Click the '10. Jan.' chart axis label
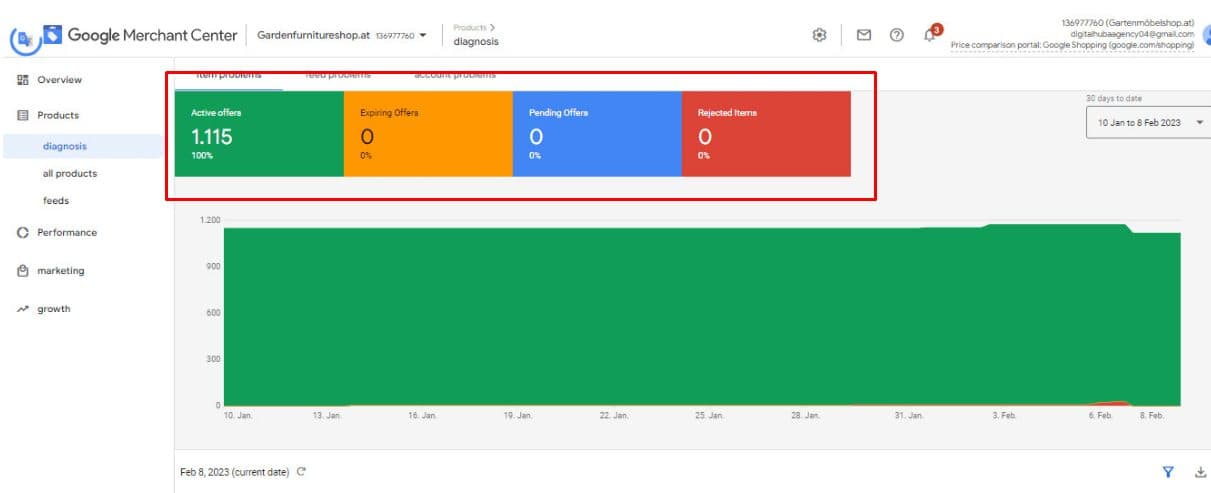 [238, 415]
